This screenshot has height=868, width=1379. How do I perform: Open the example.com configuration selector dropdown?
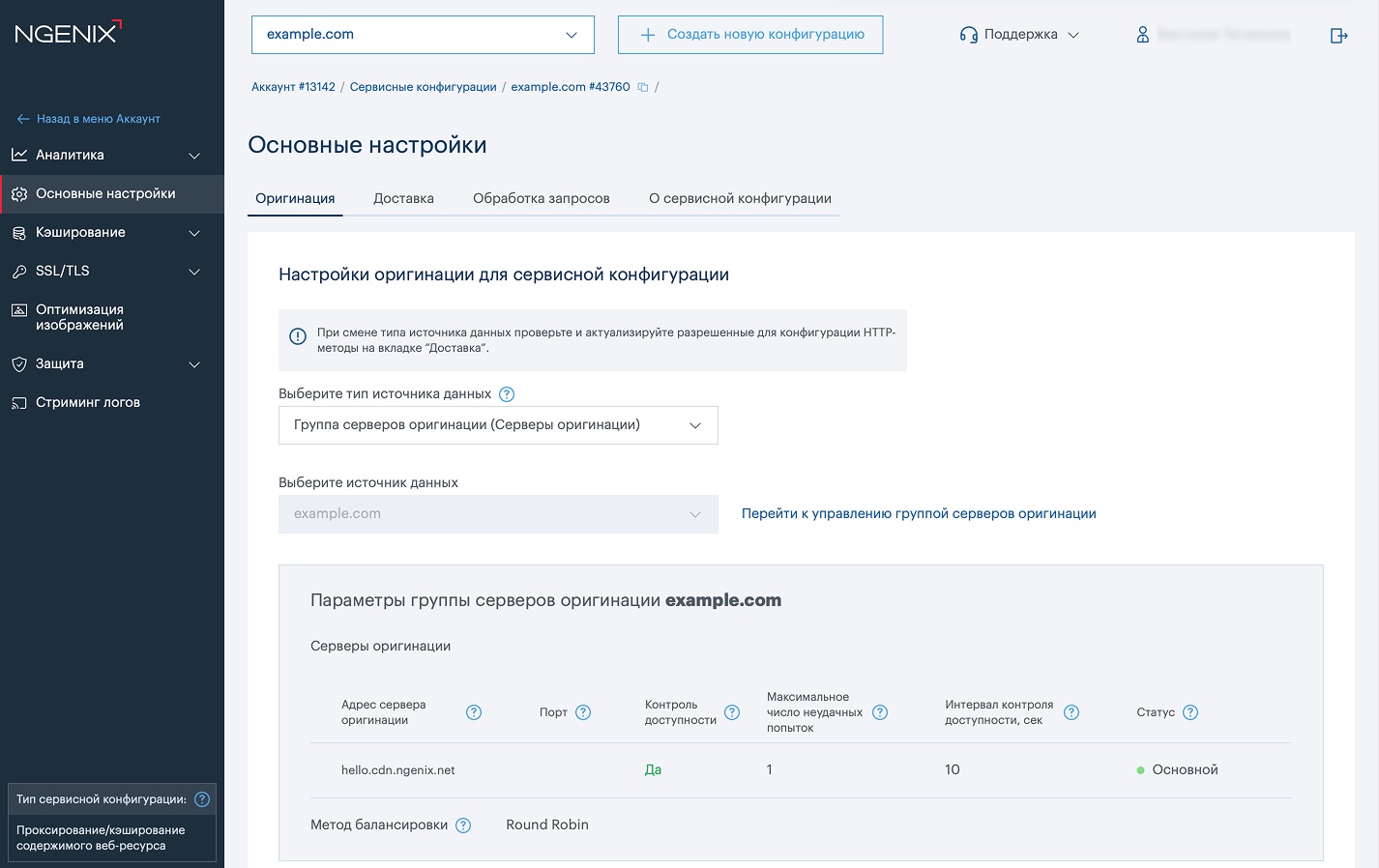[423, 35]
